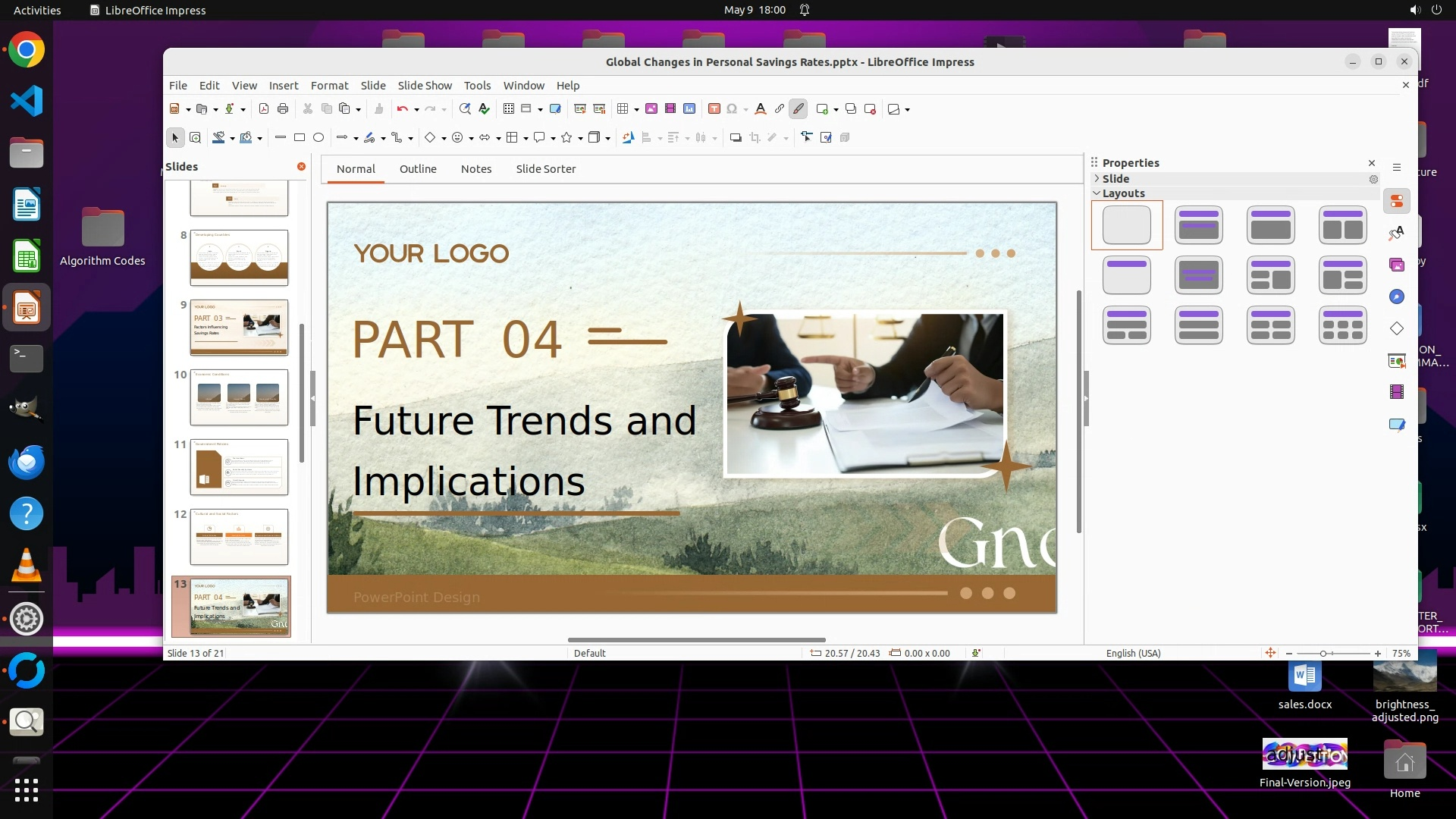The height and width of the screenshot is (819, 1456).
Task: Toggle the highlighting marker button
Action: [x=799, y=109]
